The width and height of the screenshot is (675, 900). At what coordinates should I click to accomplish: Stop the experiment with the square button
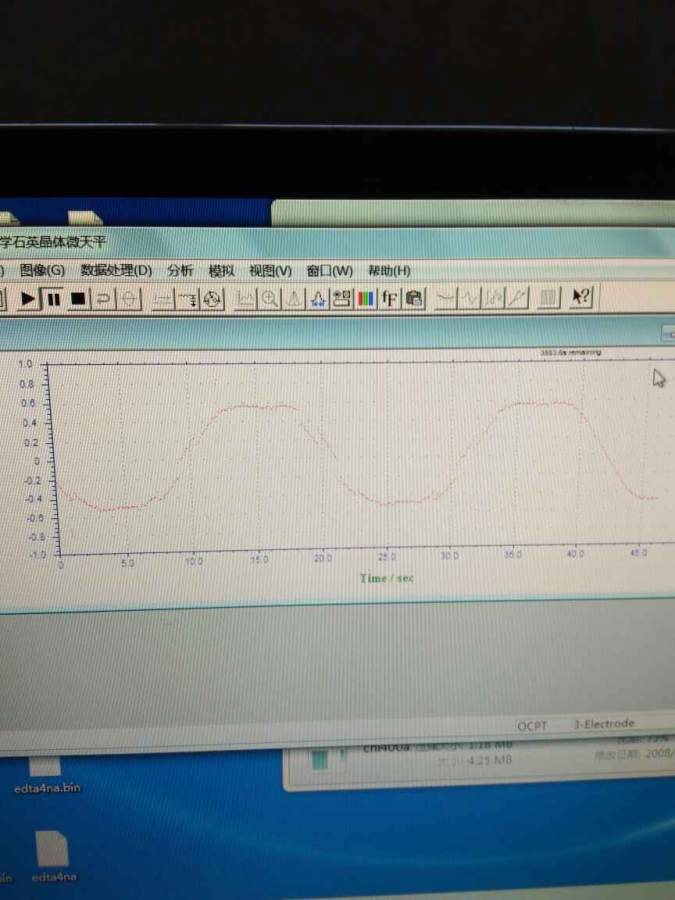(x=78, y=298)
